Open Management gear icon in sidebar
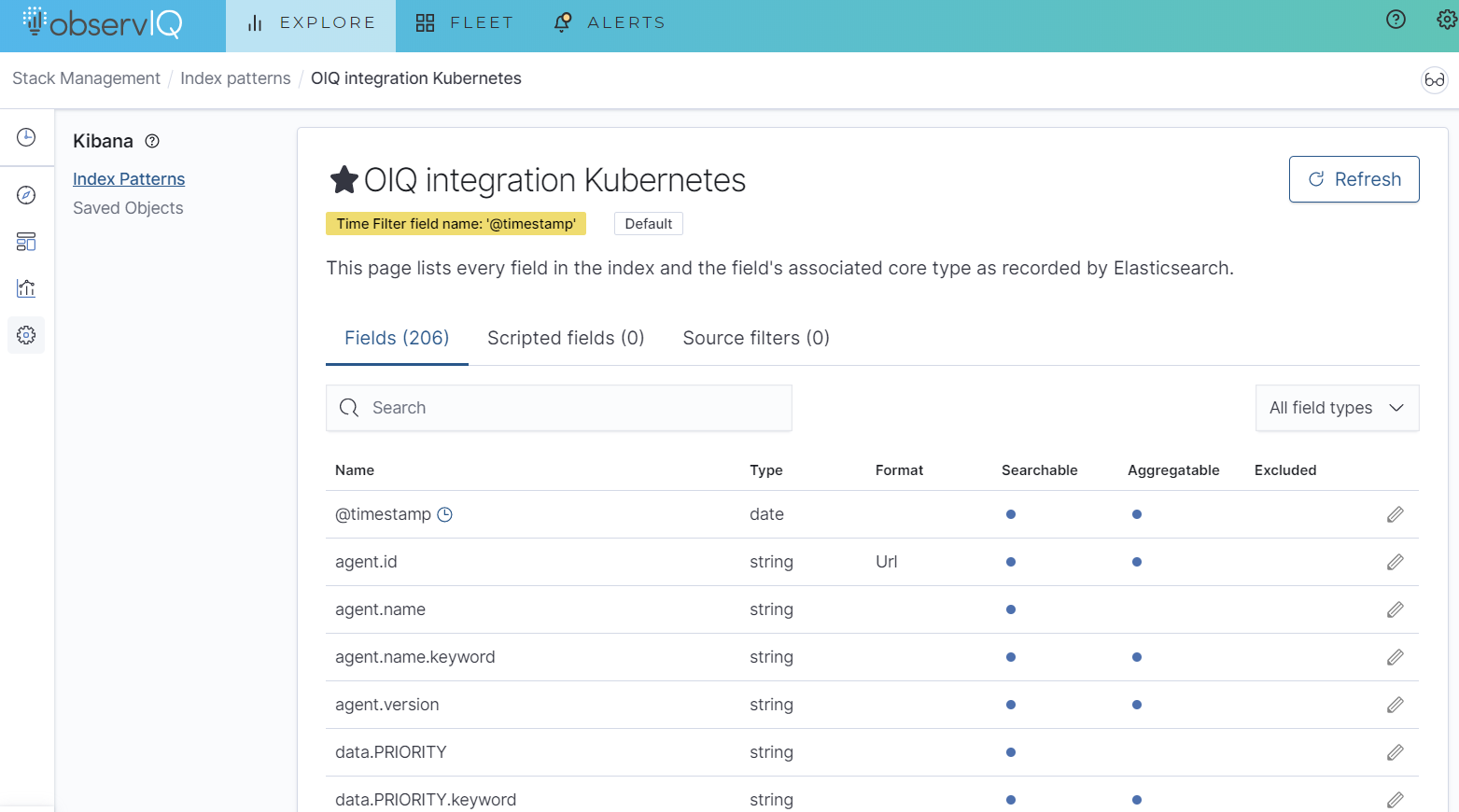Image resolution: width=1459 pixels, height=812 pixels. click(x=26, y=335)
